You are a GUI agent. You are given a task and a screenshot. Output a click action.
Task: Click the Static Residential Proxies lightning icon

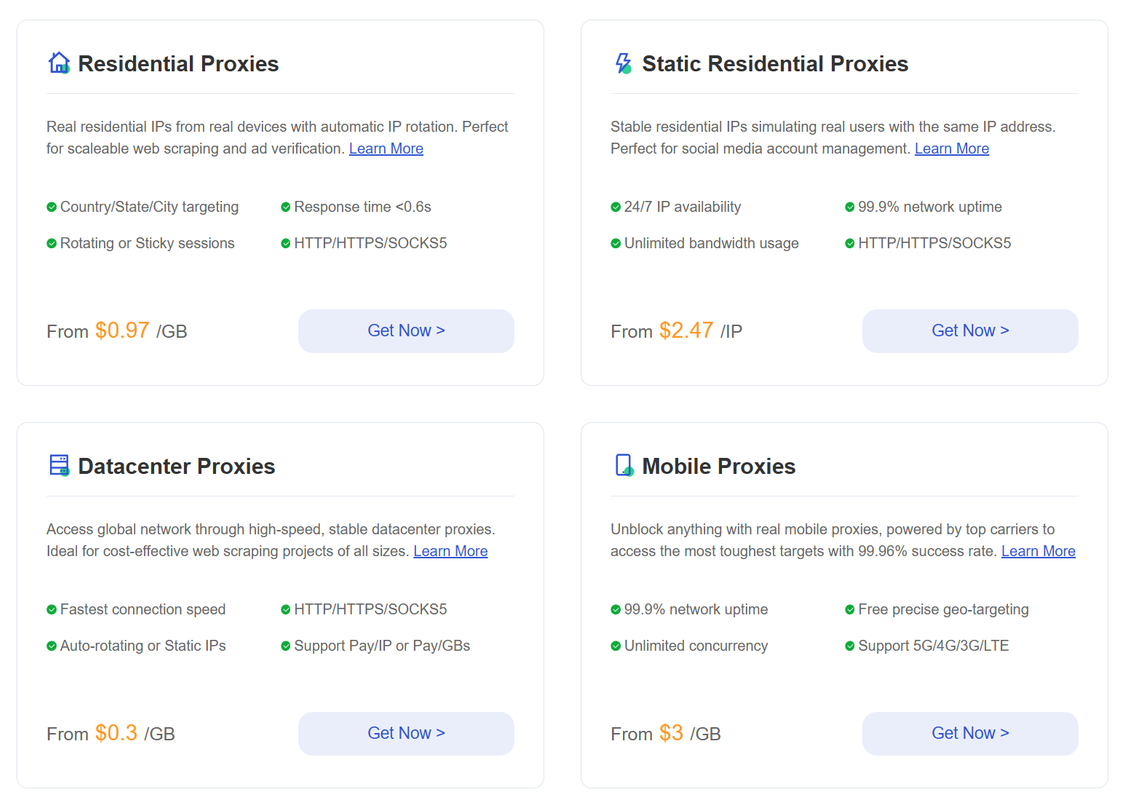tap(623, 63)
